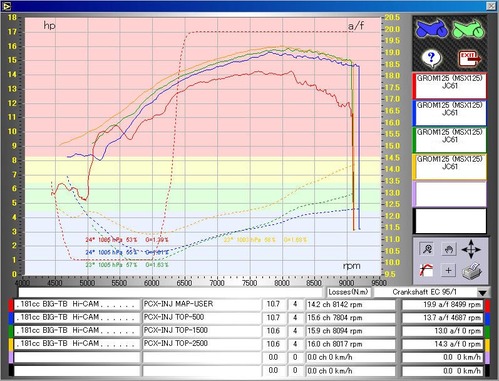This screenshot has height=381, width=499.
Task: Click the blue motorcycle icon
Action: point(431,29)
